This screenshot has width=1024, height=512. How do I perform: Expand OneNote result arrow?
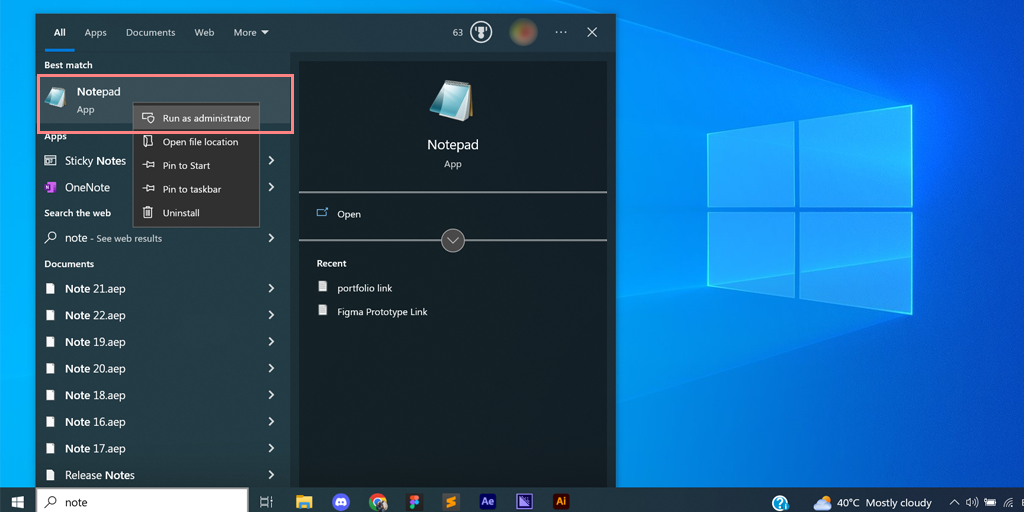tap(272, 187)
